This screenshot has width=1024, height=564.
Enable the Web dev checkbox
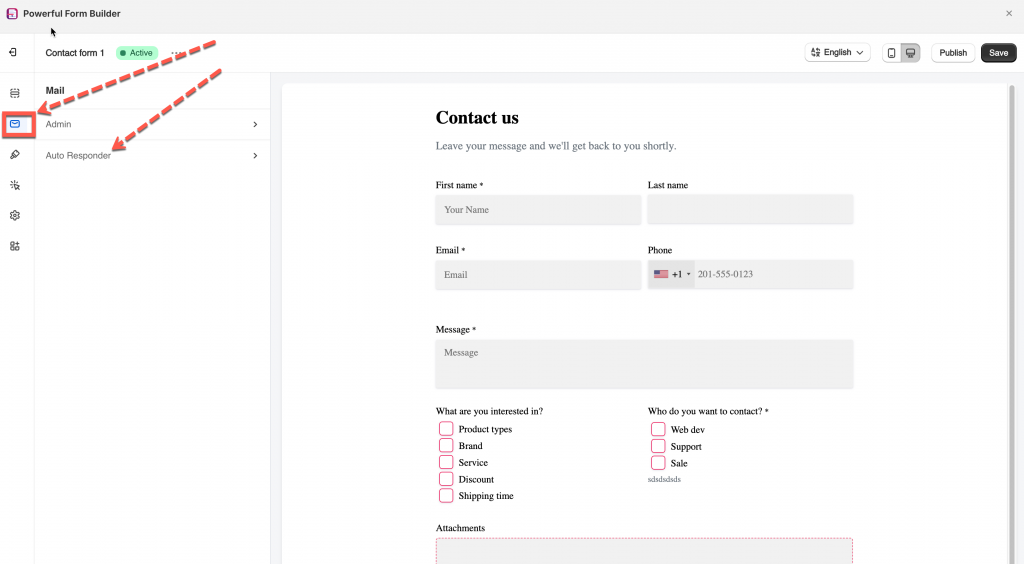(x=658, y=429)
